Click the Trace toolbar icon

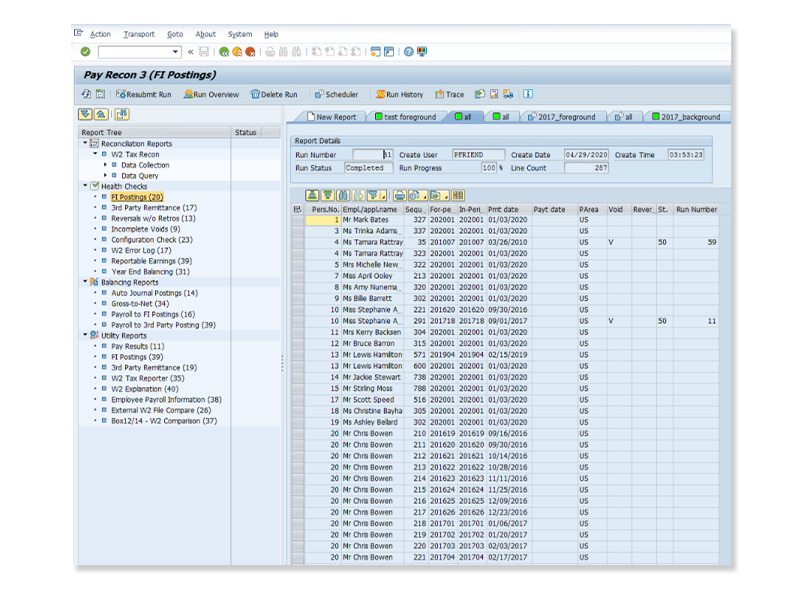click(x=450, y=94)
